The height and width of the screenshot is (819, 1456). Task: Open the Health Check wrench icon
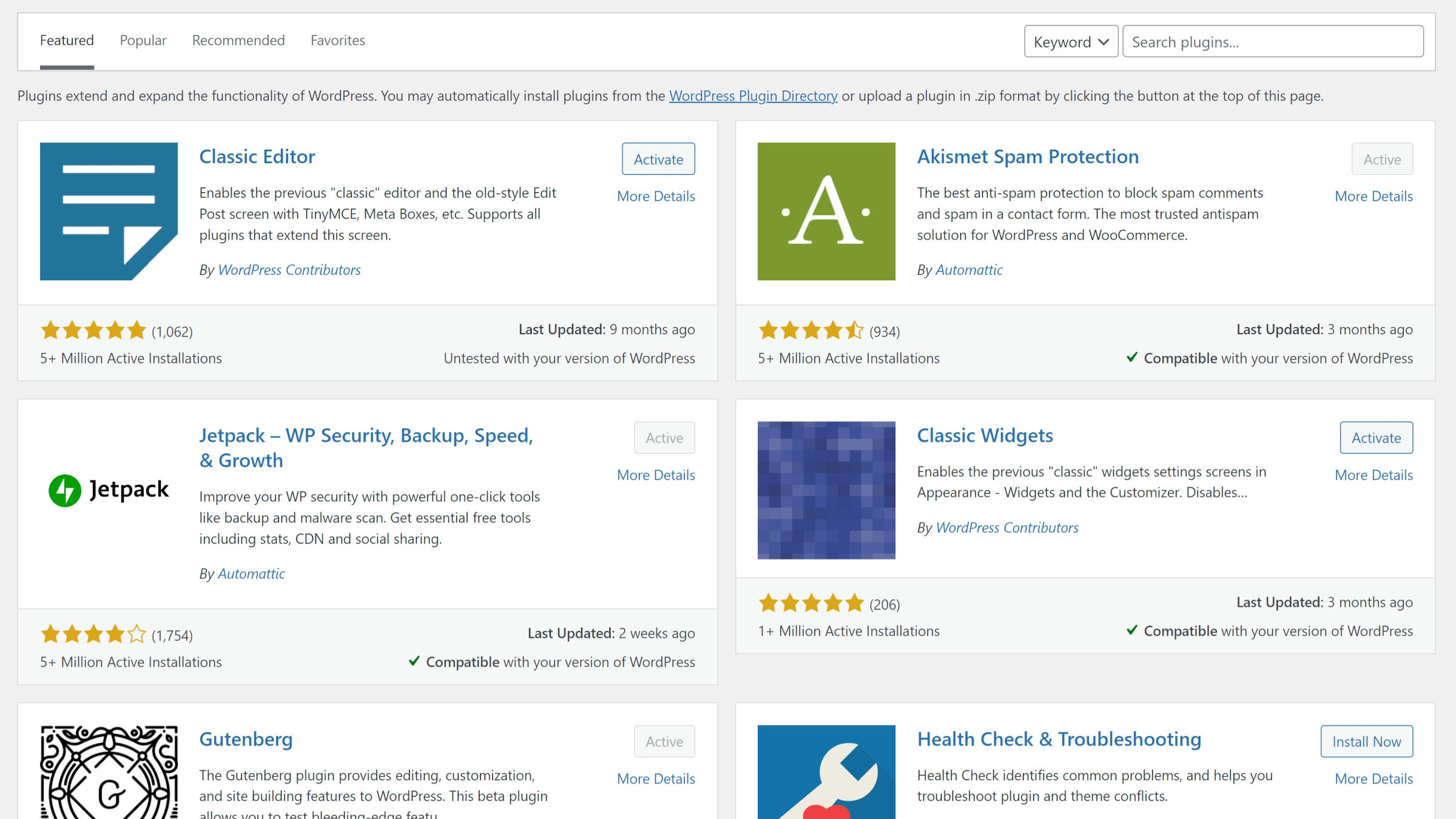coord(826,772)
